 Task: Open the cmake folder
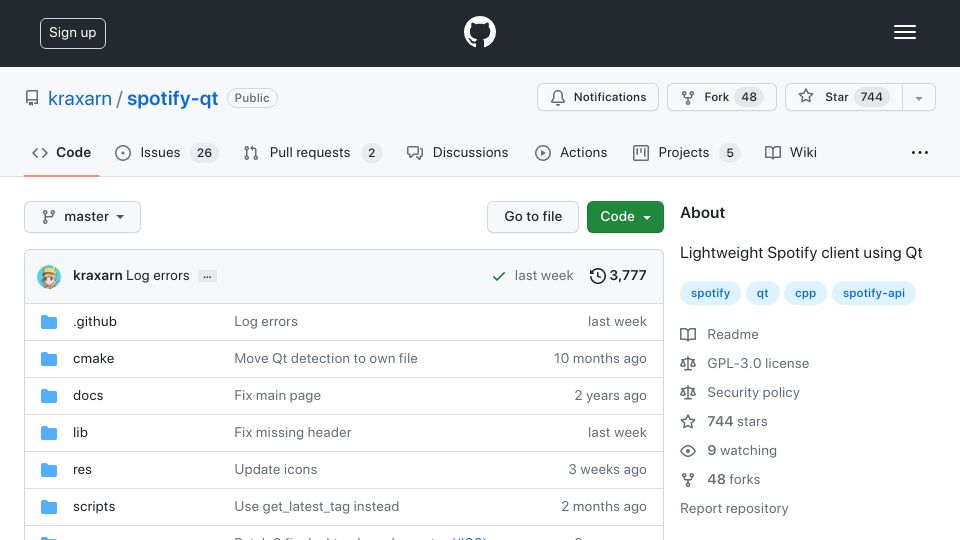coord(93,359)
